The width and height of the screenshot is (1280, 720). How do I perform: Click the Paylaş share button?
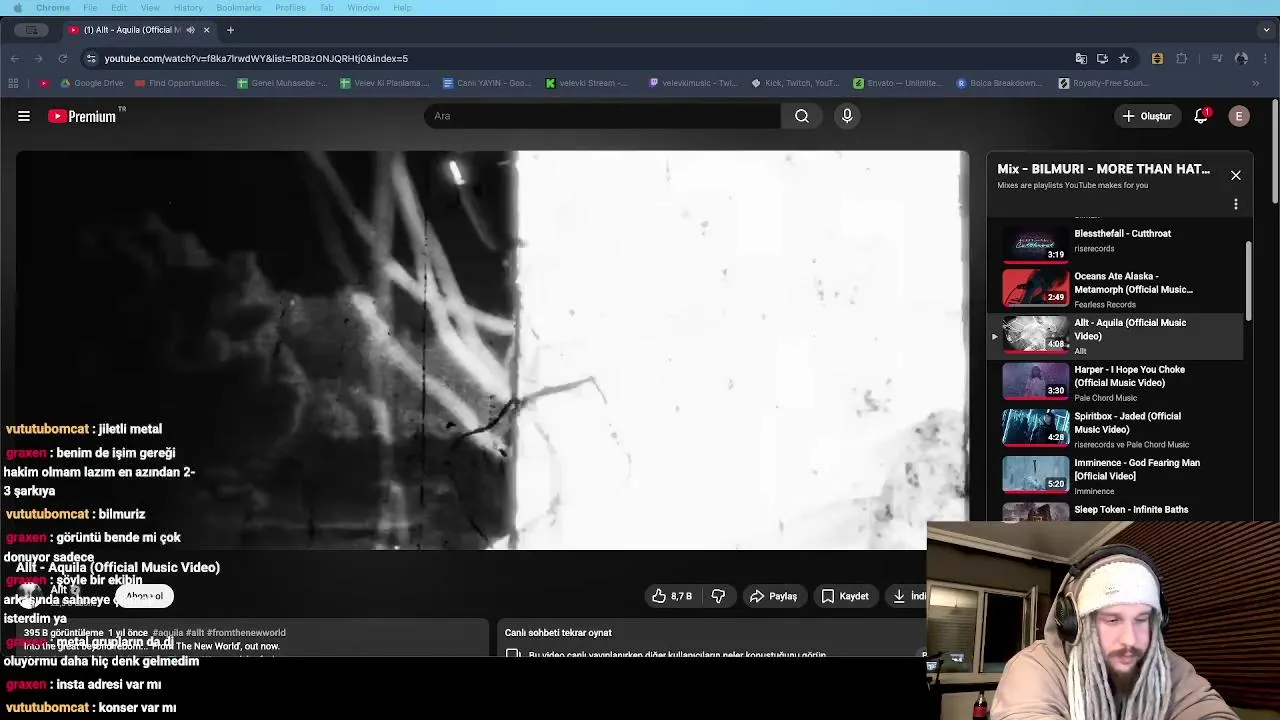773,596
